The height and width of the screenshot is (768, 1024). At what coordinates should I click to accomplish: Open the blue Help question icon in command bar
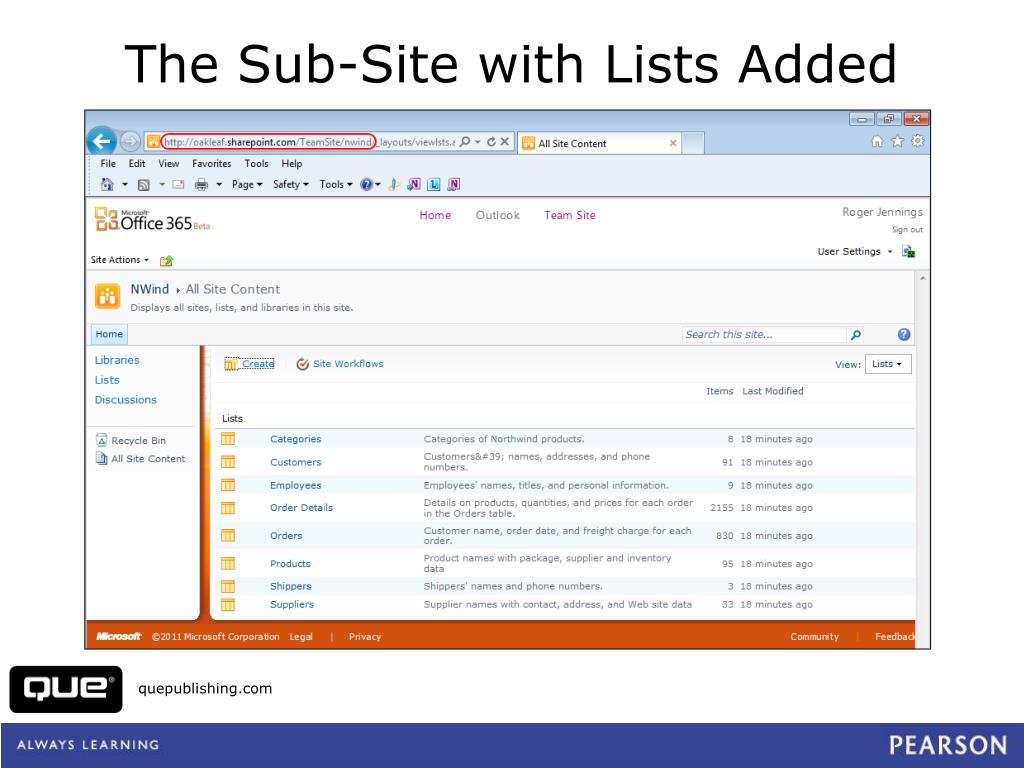tap(366, 185)
